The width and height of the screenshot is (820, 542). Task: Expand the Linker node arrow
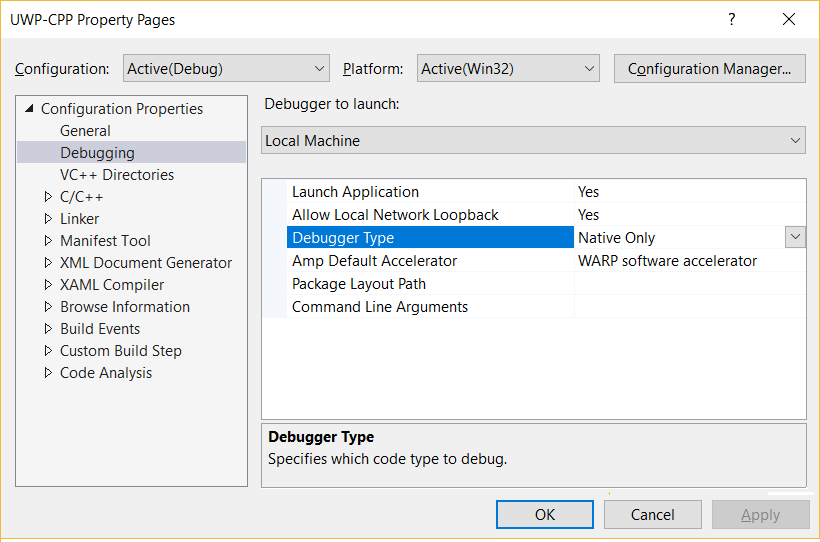48,218
